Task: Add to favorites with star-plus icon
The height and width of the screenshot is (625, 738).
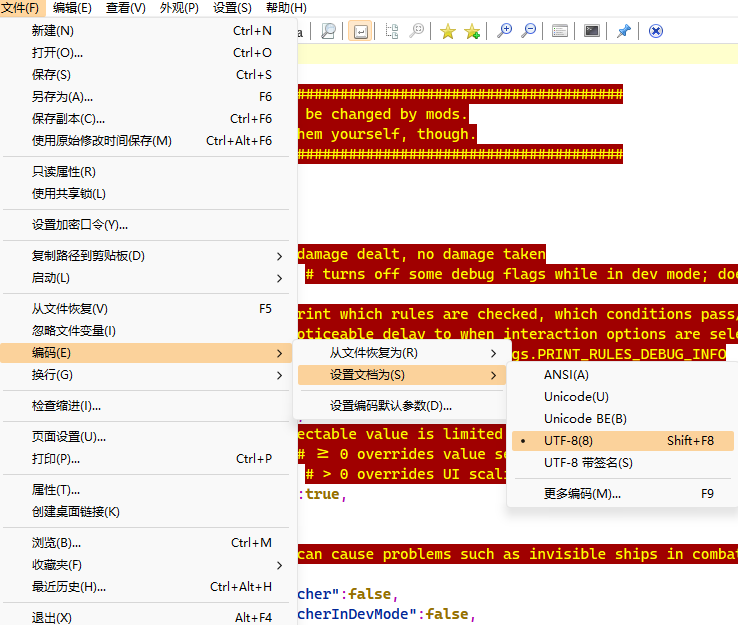Action: [472, 32]
